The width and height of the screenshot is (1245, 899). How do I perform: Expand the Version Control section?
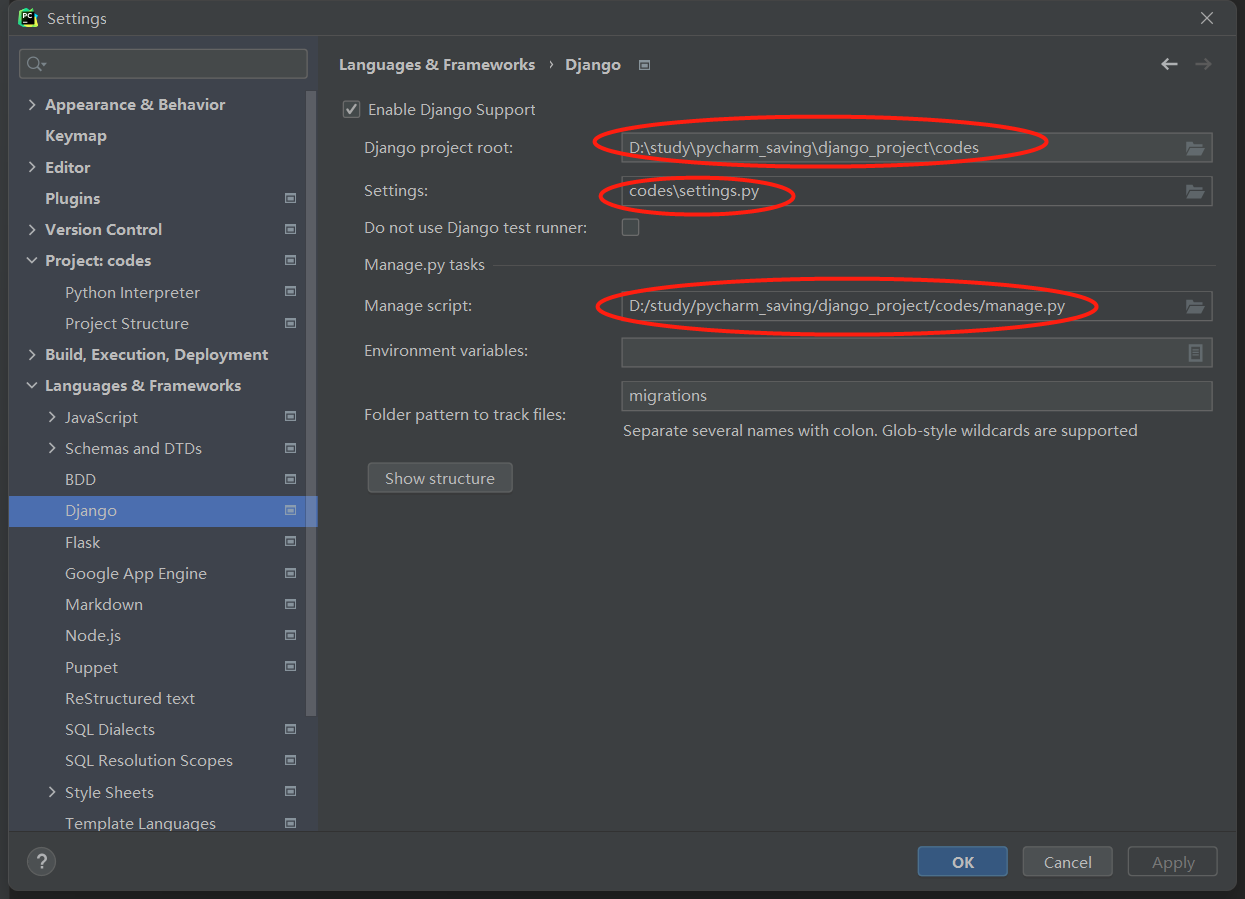pos(32,229)
